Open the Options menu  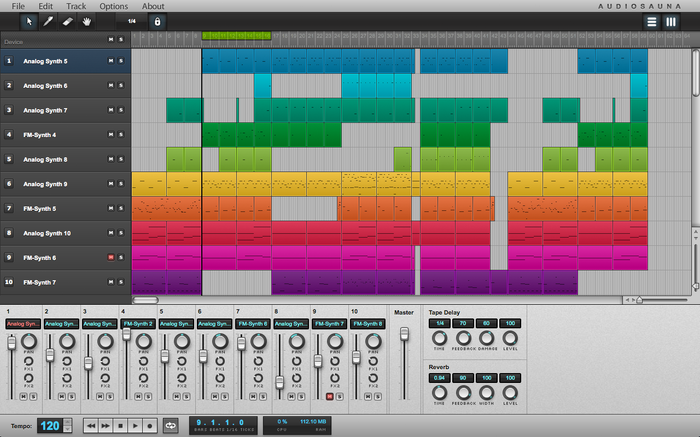(x=113, y=6)
